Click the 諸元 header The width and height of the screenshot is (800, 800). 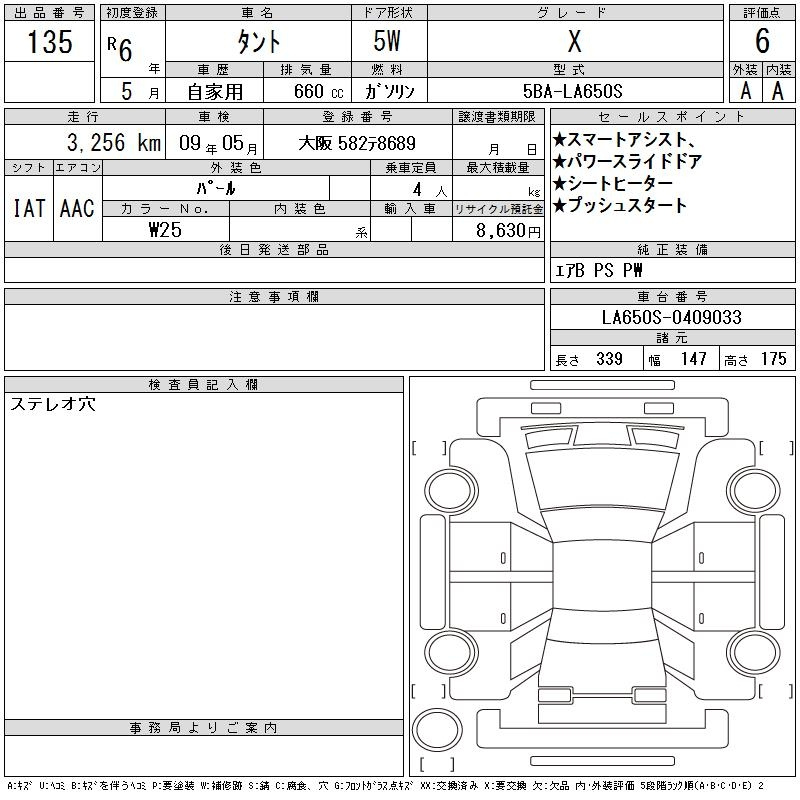coord(672,338)
